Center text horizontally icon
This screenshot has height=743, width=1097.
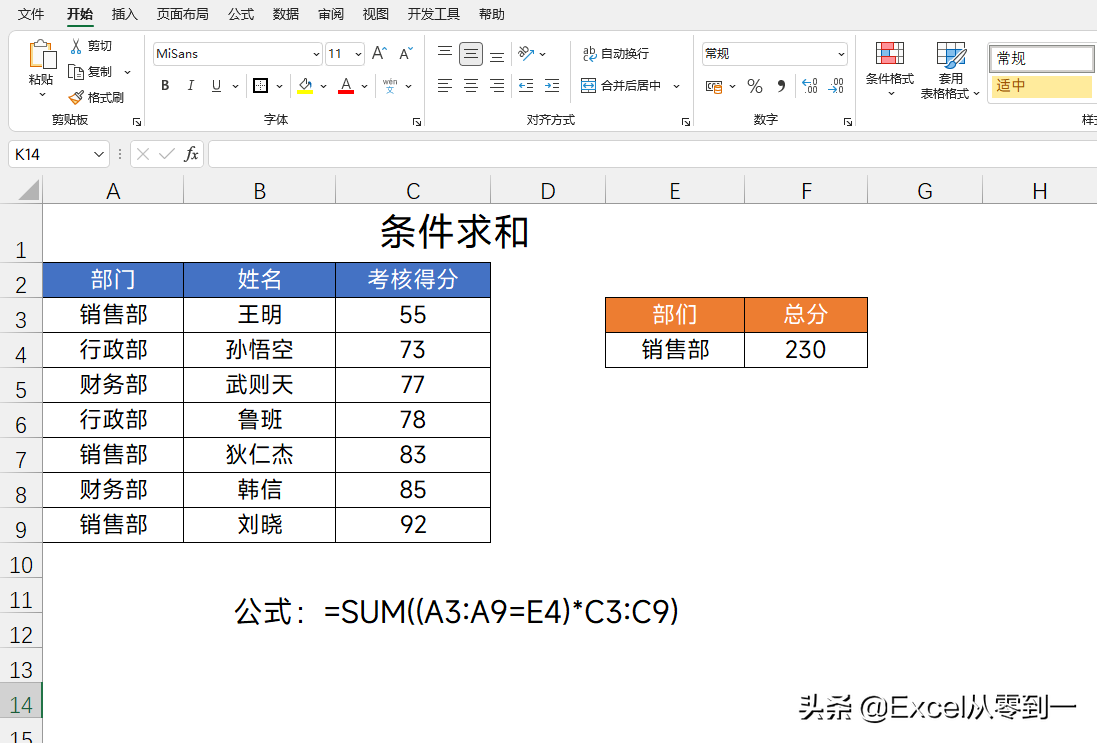(471, 85)
